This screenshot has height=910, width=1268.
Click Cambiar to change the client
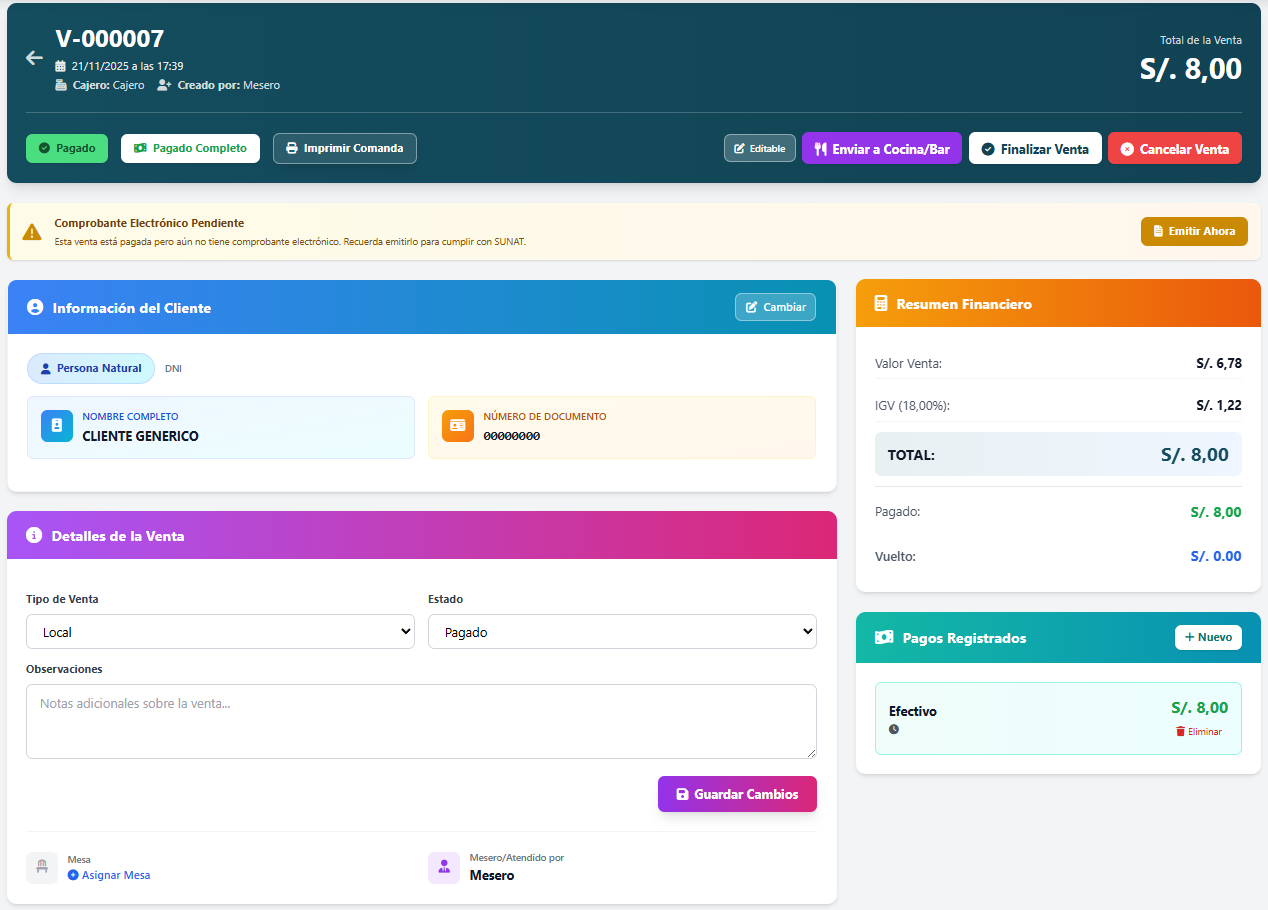point(775,307)
